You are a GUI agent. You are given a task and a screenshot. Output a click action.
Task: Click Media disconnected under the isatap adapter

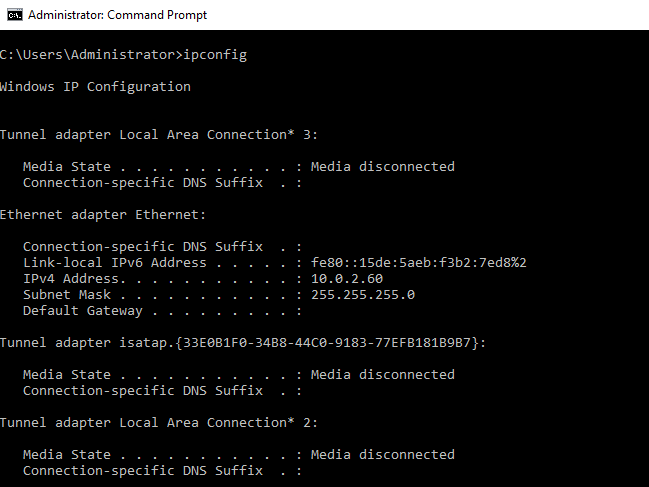pyautogui.click(x=383, y=374)
